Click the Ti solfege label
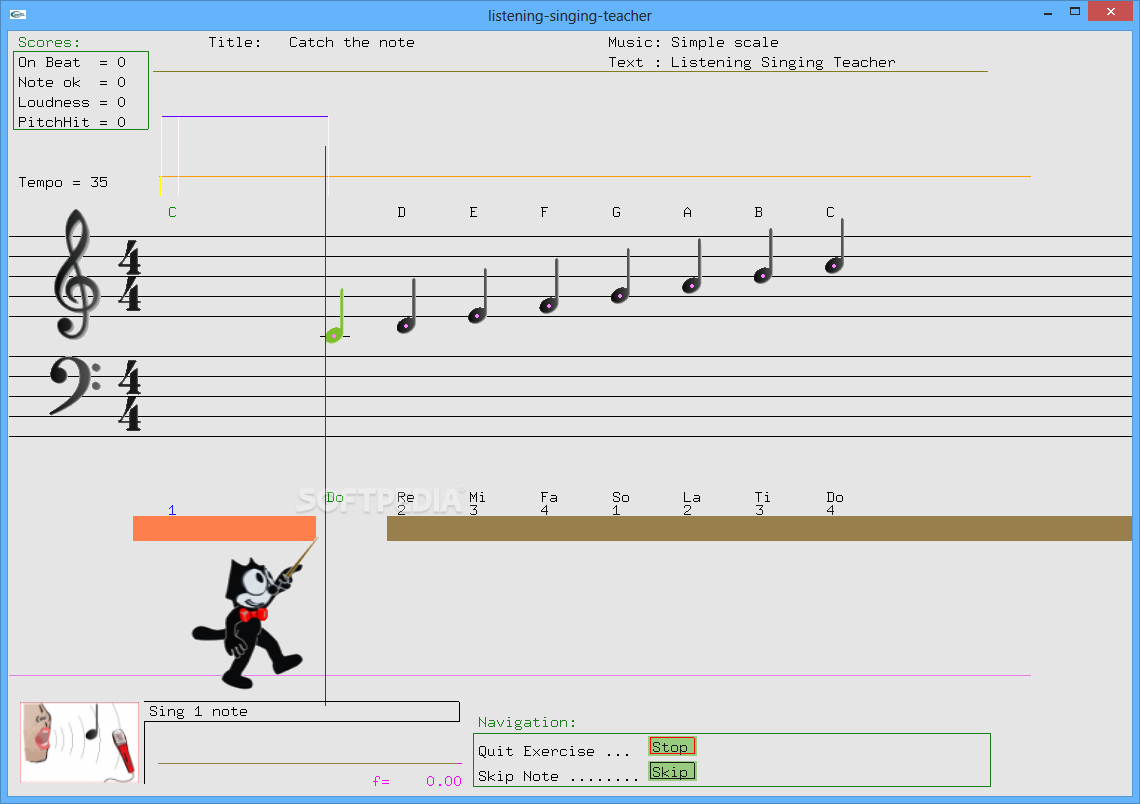1140x804 pixels. click(x=762, y=497)
